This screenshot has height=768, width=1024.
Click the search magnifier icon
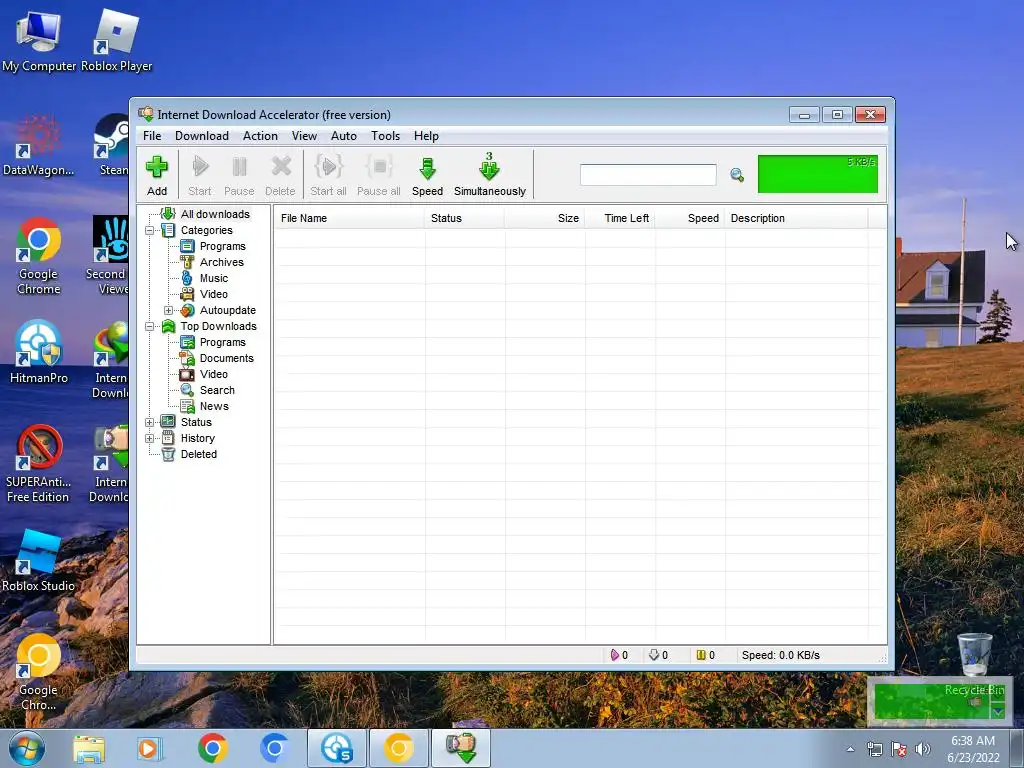pos(737,175)
